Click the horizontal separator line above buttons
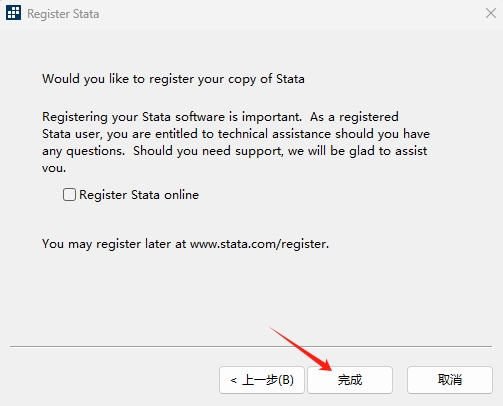Screen dimensions: 503x406 251,346
